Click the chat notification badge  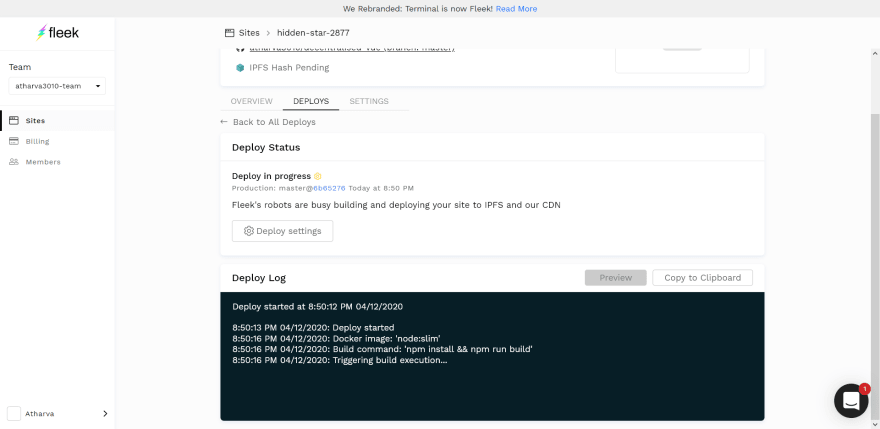click(864, 389)
